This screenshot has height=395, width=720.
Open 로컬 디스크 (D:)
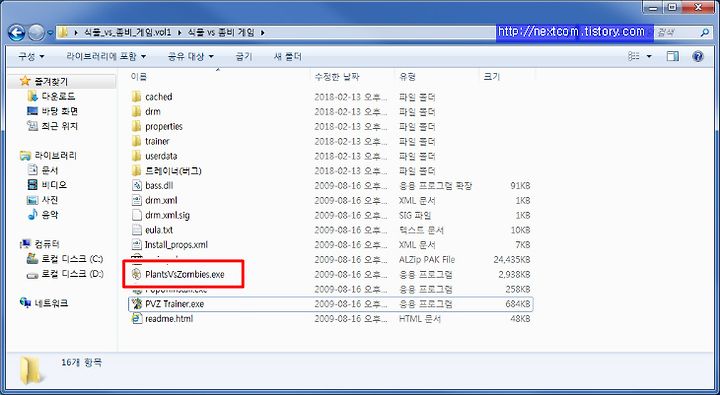(x=72, y=274)
